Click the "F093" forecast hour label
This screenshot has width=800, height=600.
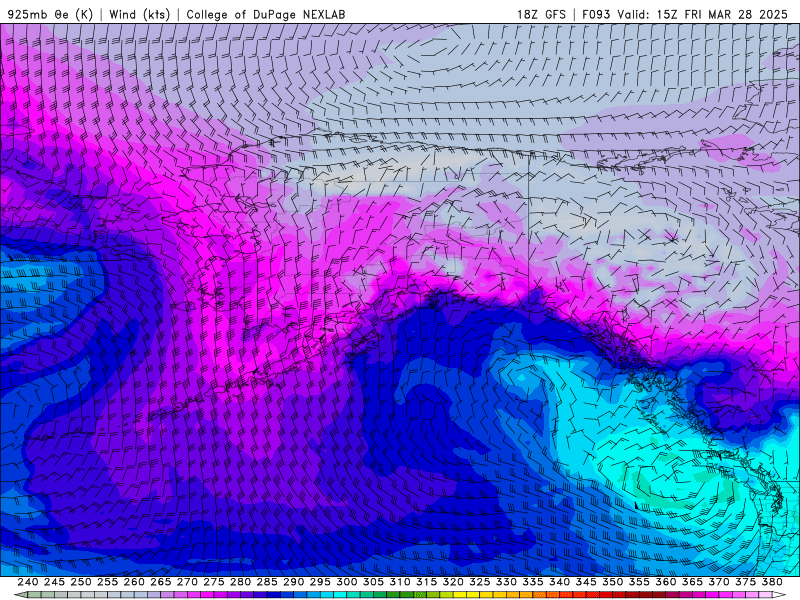point(596,14)
